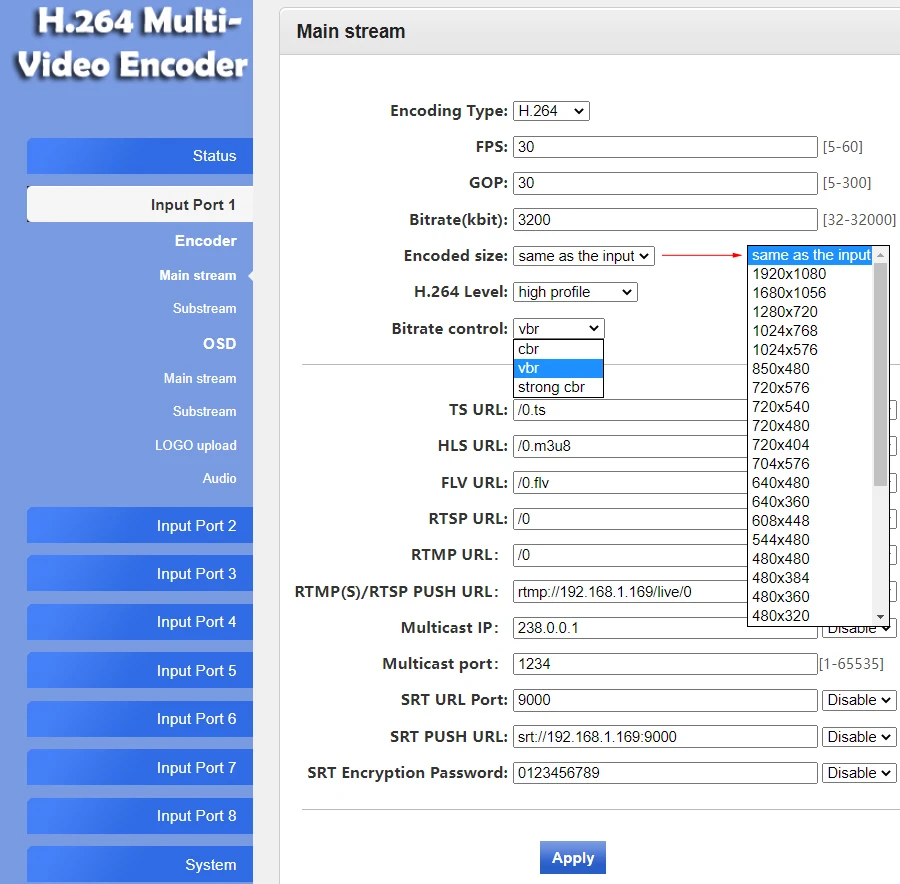Open H.264 Level dropdown

575,292
